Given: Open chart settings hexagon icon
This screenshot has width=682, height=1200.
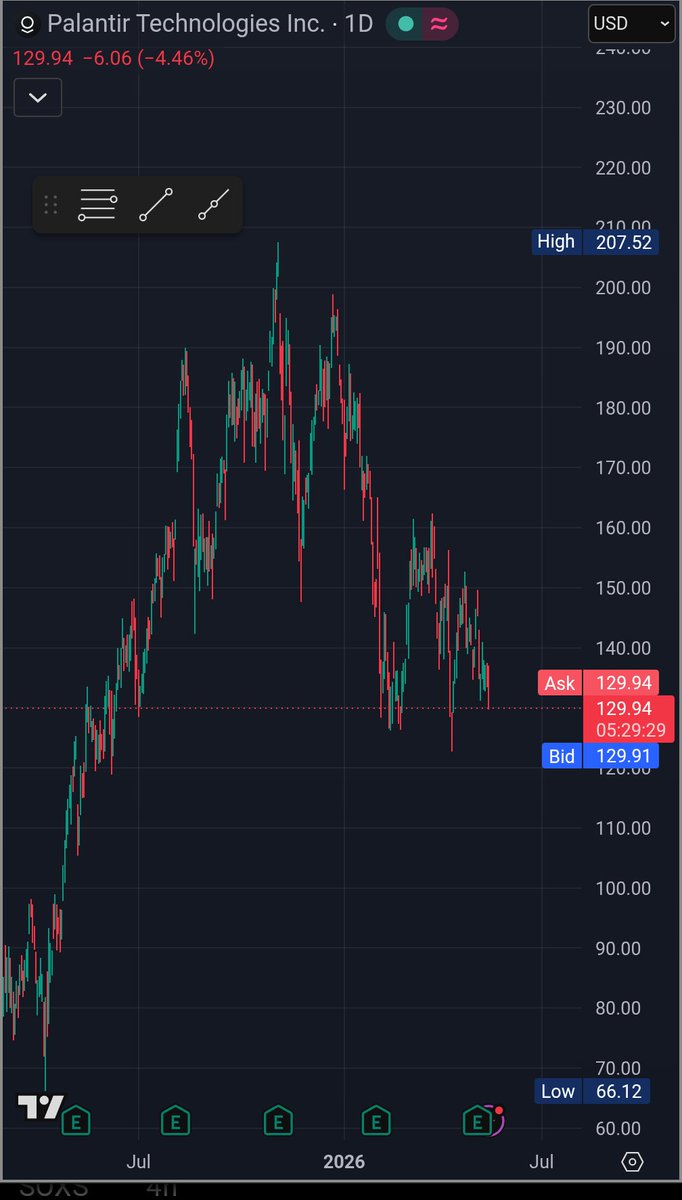Looking at the screenshot, I should click(632, 1161).
